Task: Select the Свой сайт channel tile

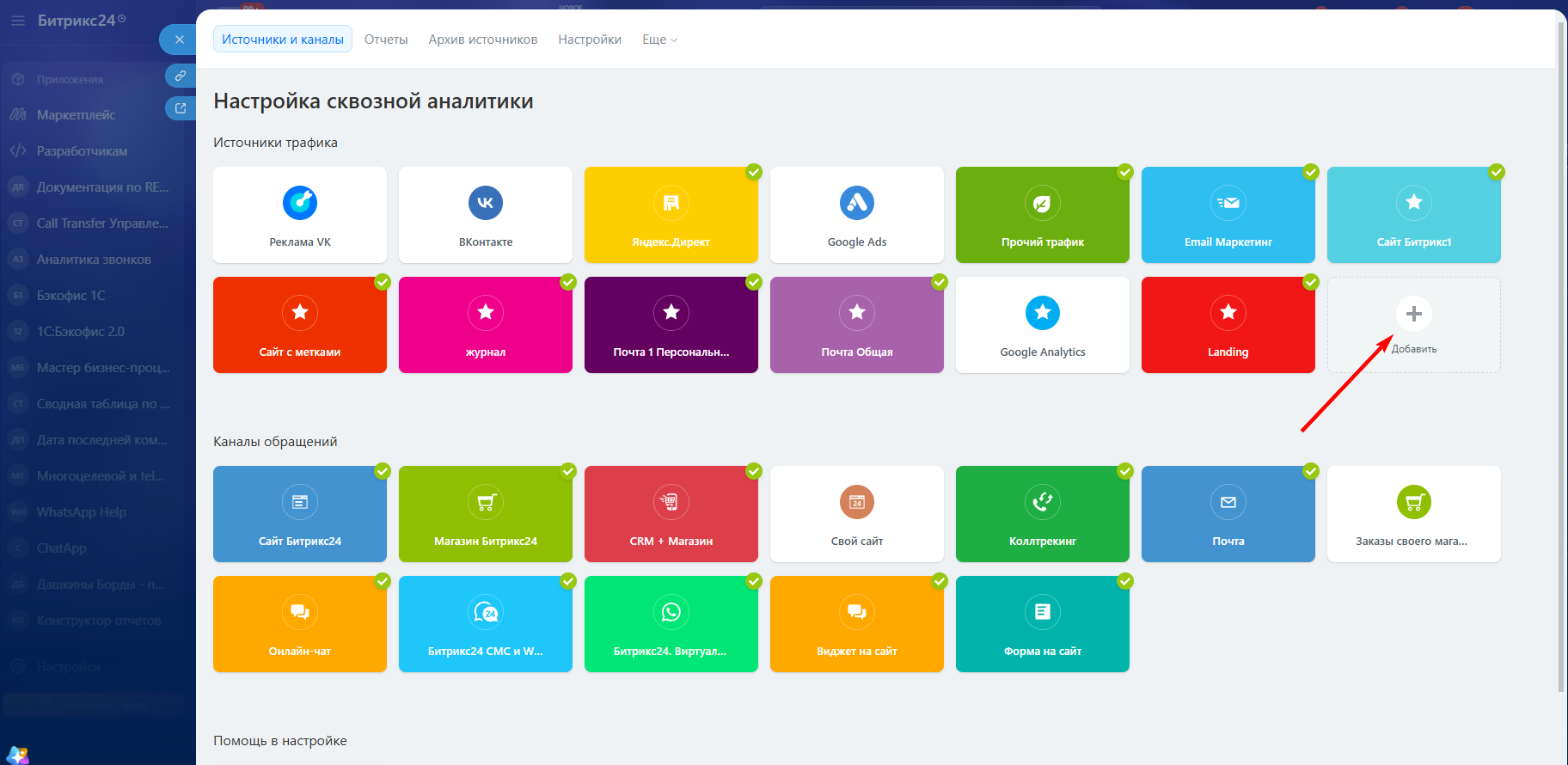Action: 857,514
